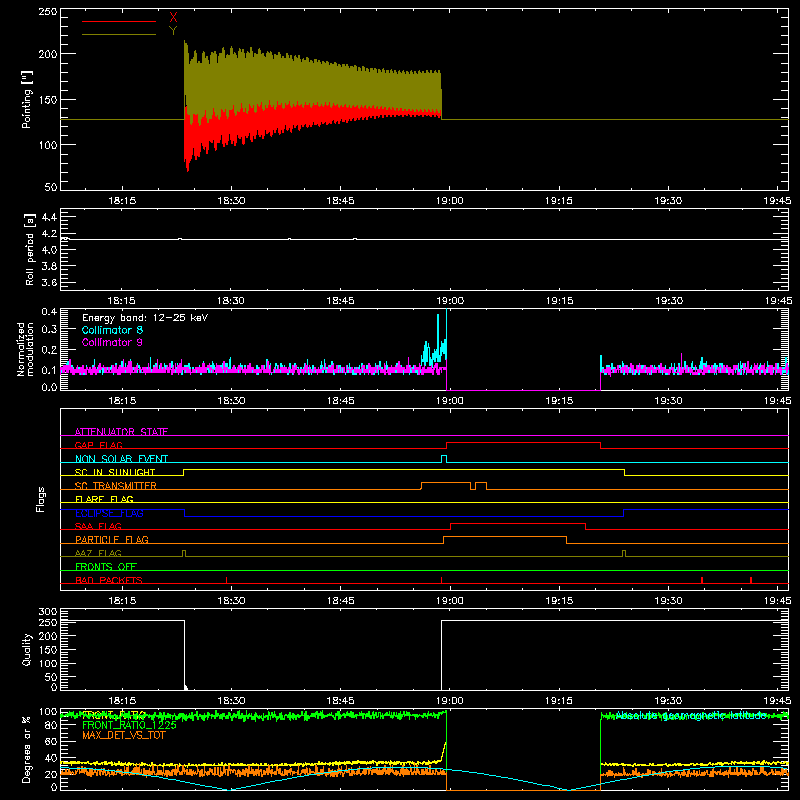Click the NON_SOLAR_EVENT flag label
Viewport: 800px width, 800px height.
pos(121,459)
